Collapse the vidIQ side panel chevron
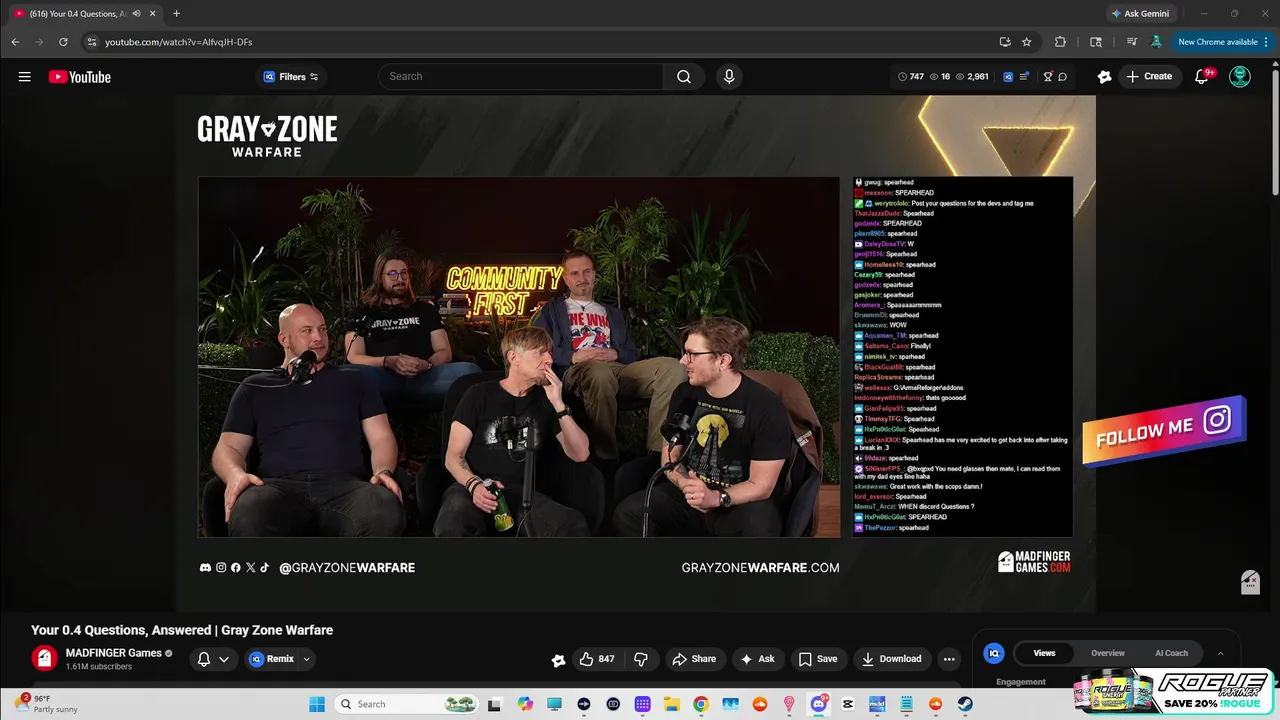This screenshot has width=1280, height=720. coord(1220,653)
